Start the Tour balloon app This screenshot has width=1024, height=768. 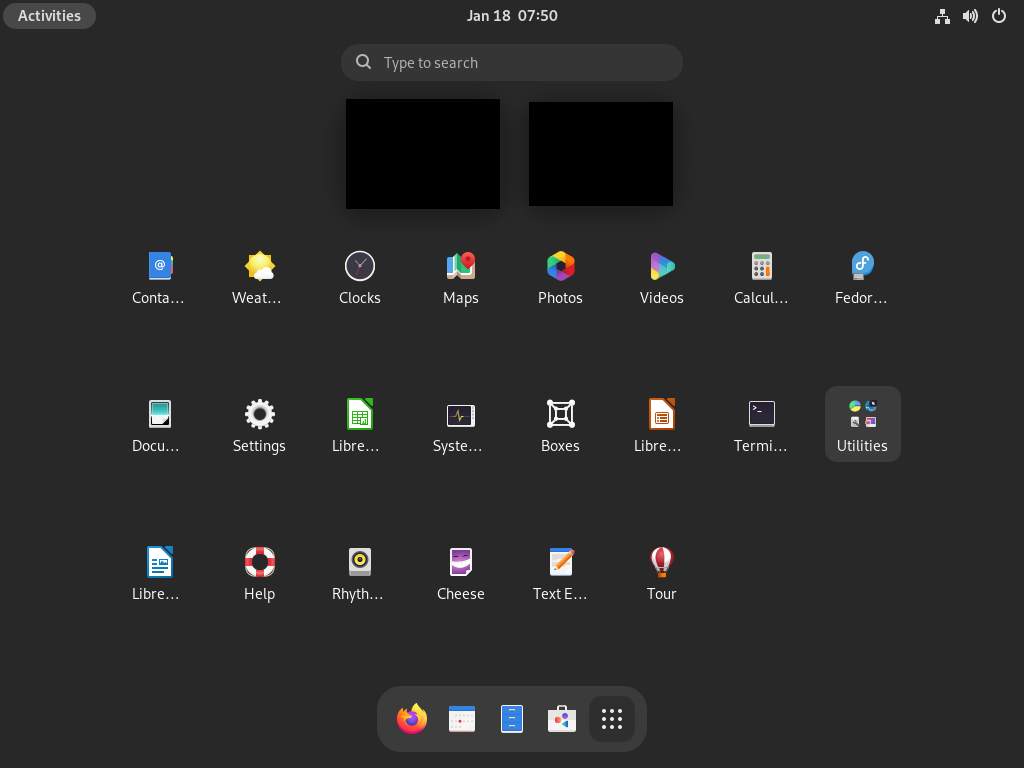662,573
